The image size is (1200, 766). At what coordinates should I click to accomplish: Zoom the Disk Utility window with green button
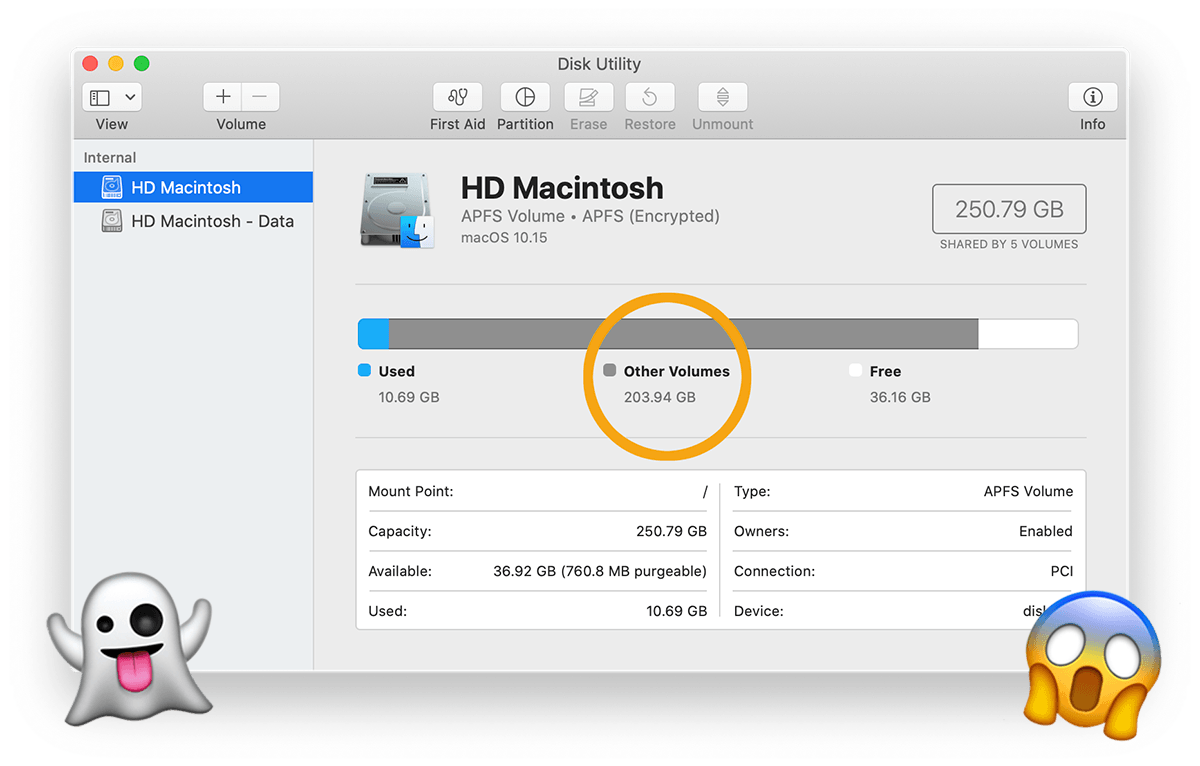tap(141, 64)
